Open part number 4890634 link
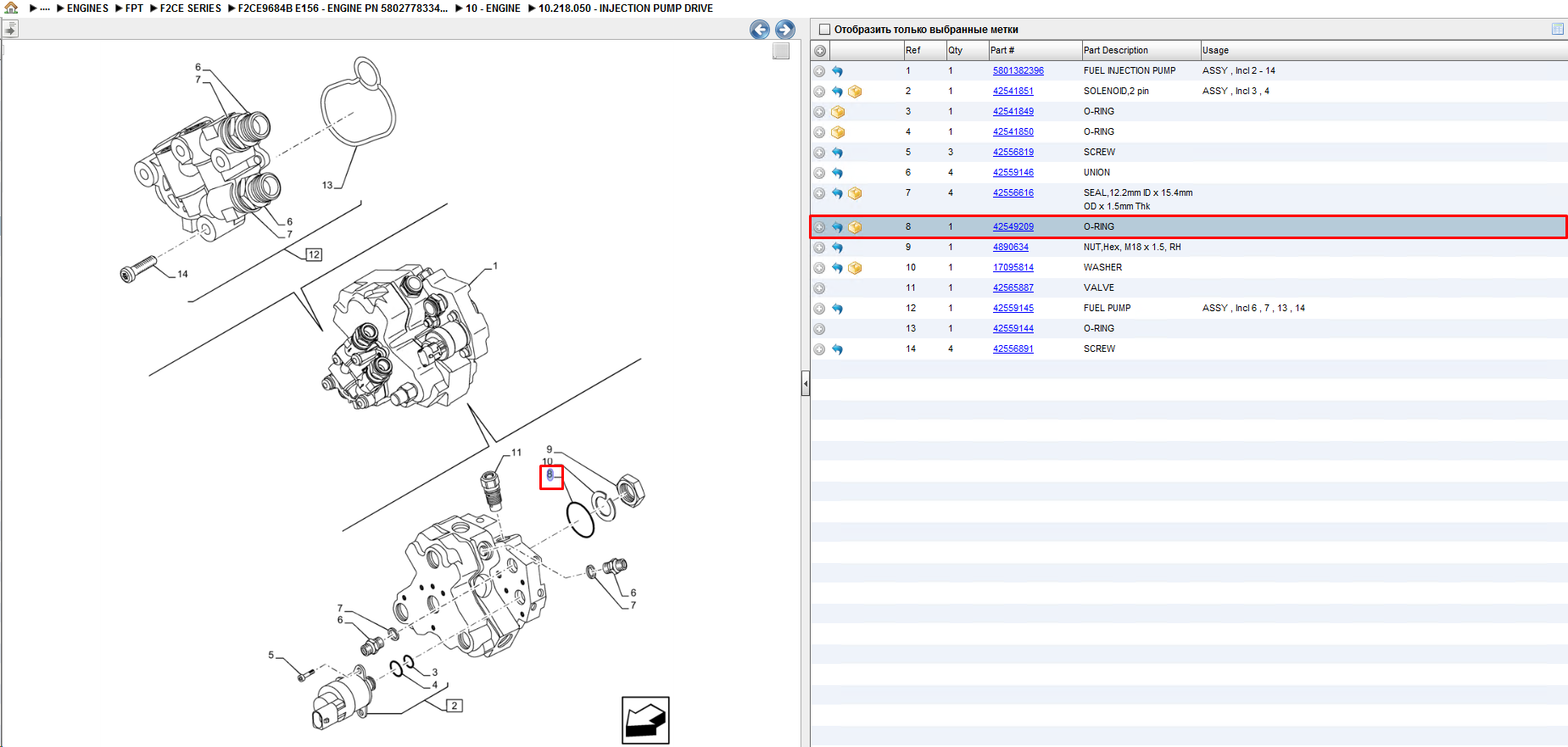The image size is (1568, 747). pyautogui.click(x=1011, y=248)
